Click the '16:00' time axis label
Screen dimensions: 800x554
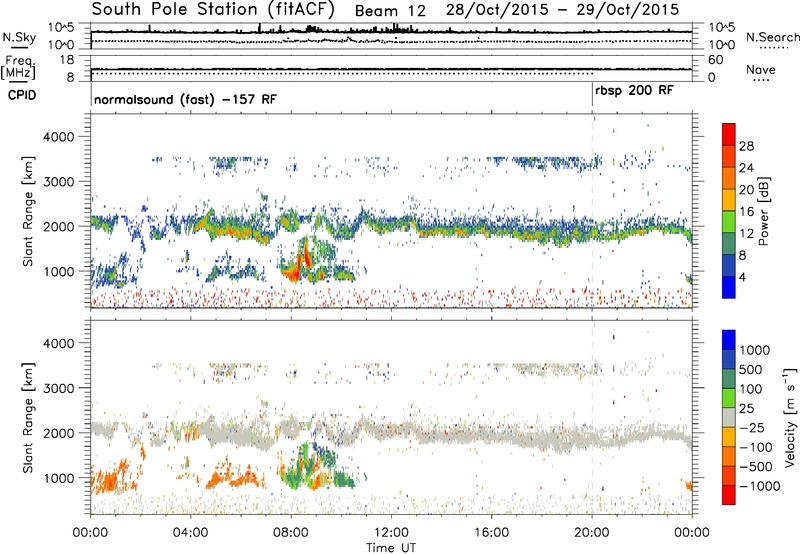[x=491, y=532]
